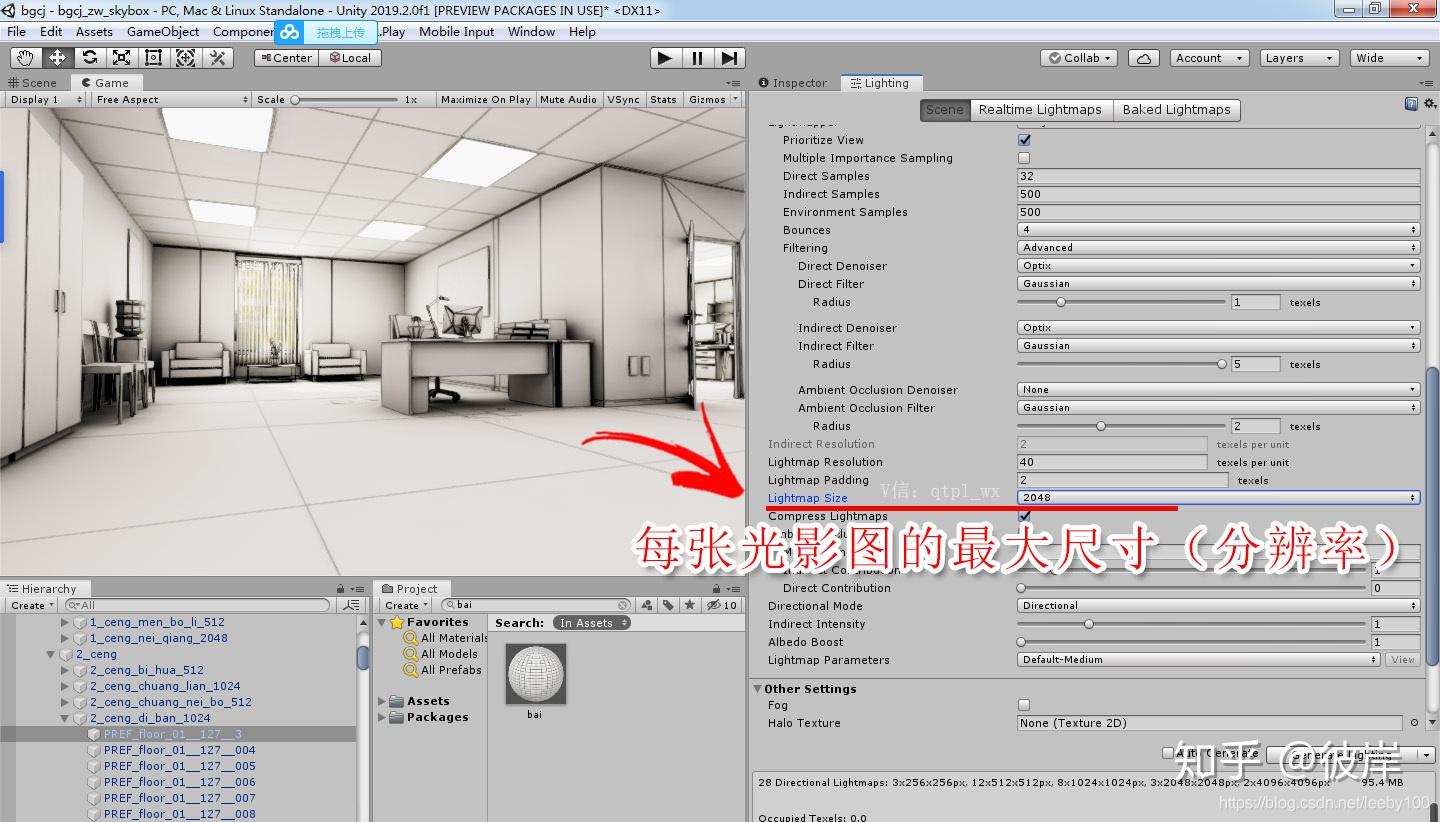The width and height of the screenshot is (1440, 822).
Task: Select the Hand tool in the toolbar
Action: point(26,57)
